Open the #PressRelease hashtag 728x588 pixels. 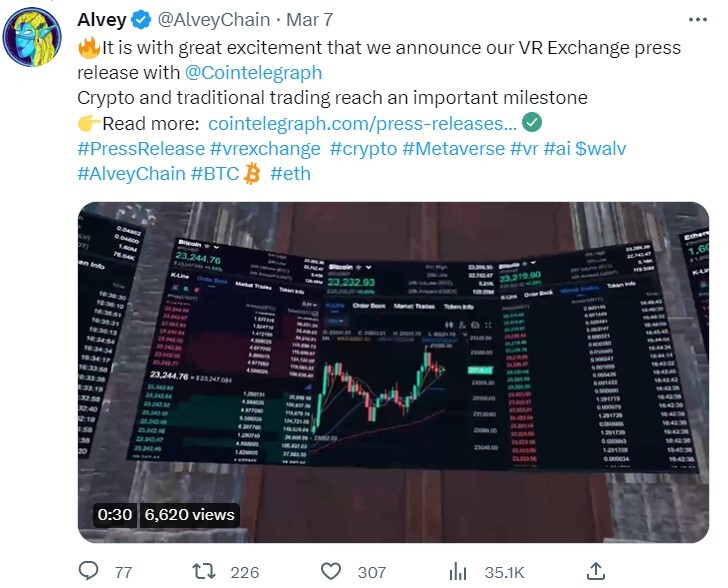tap(141, 149)
